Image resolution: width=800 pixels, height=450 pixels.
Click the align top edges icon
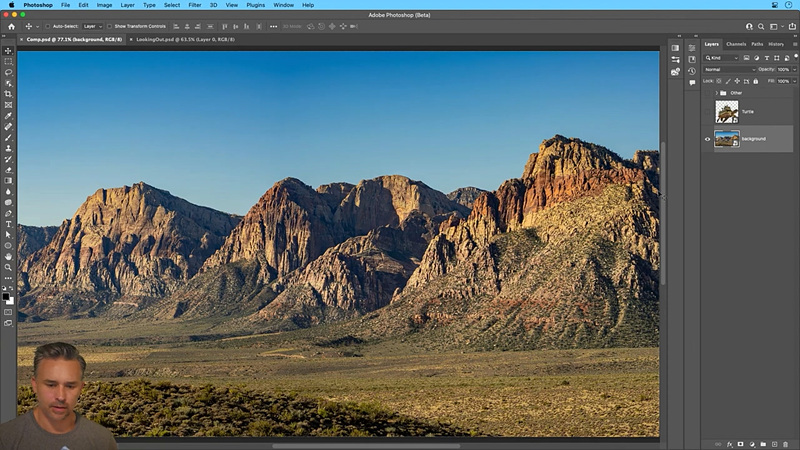pyautogui.click(x=224, y=27)
